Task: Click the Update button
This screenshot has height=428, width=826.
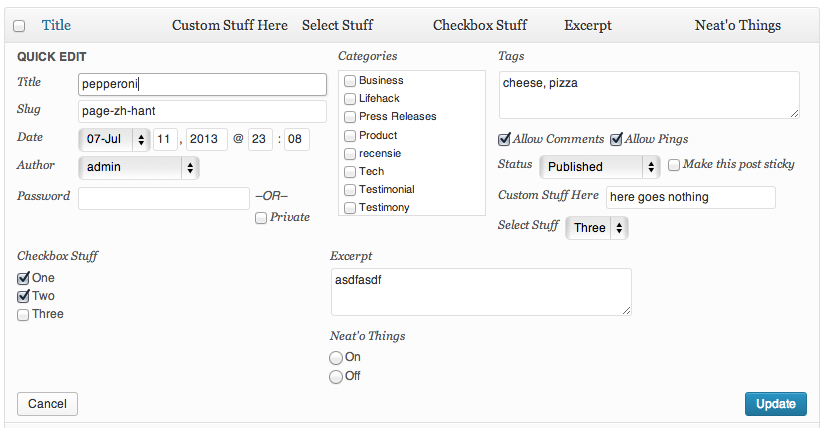Action: click(x=776, y=404)
